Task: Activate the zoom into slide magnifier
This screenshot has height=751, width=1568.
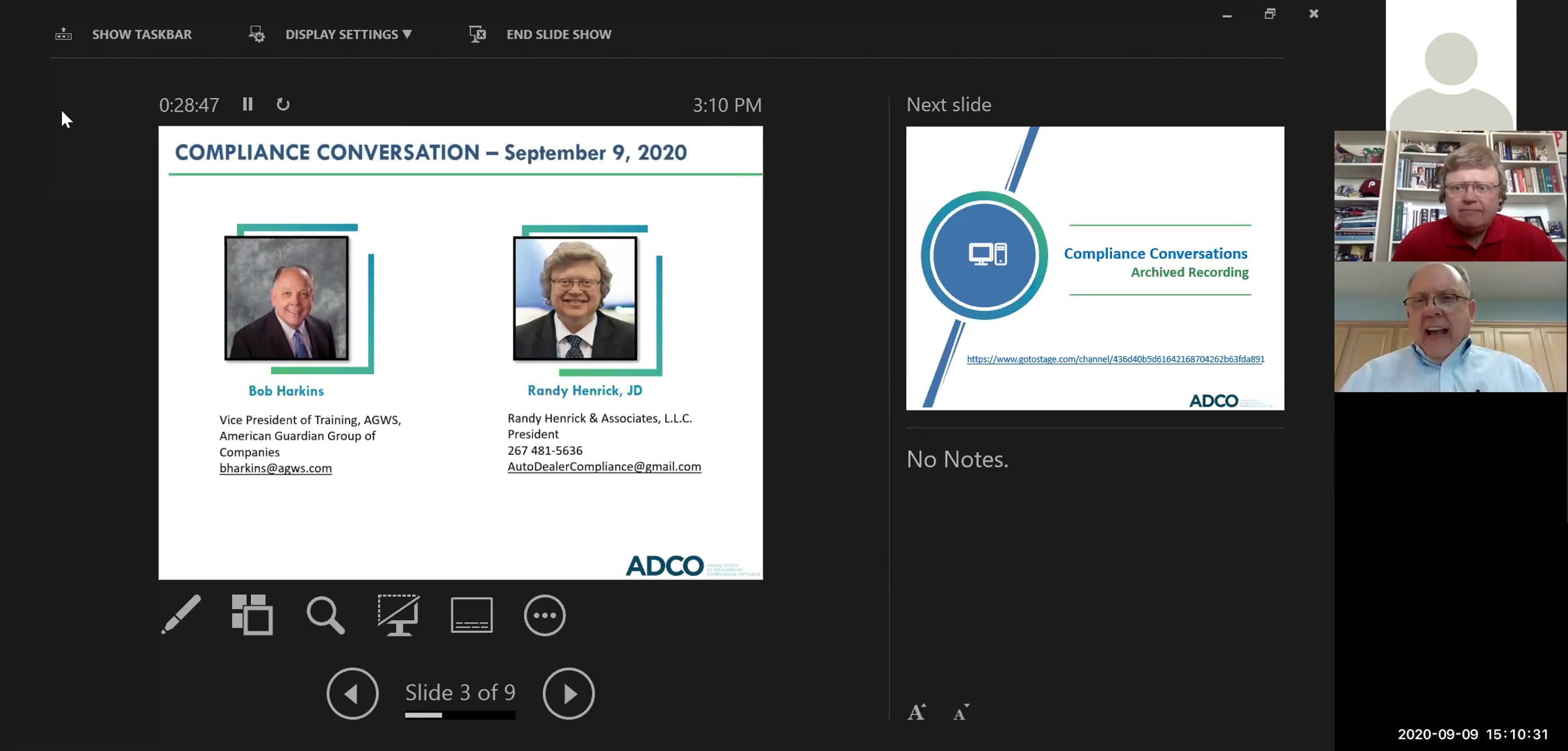Action: (x=325, y=615)
